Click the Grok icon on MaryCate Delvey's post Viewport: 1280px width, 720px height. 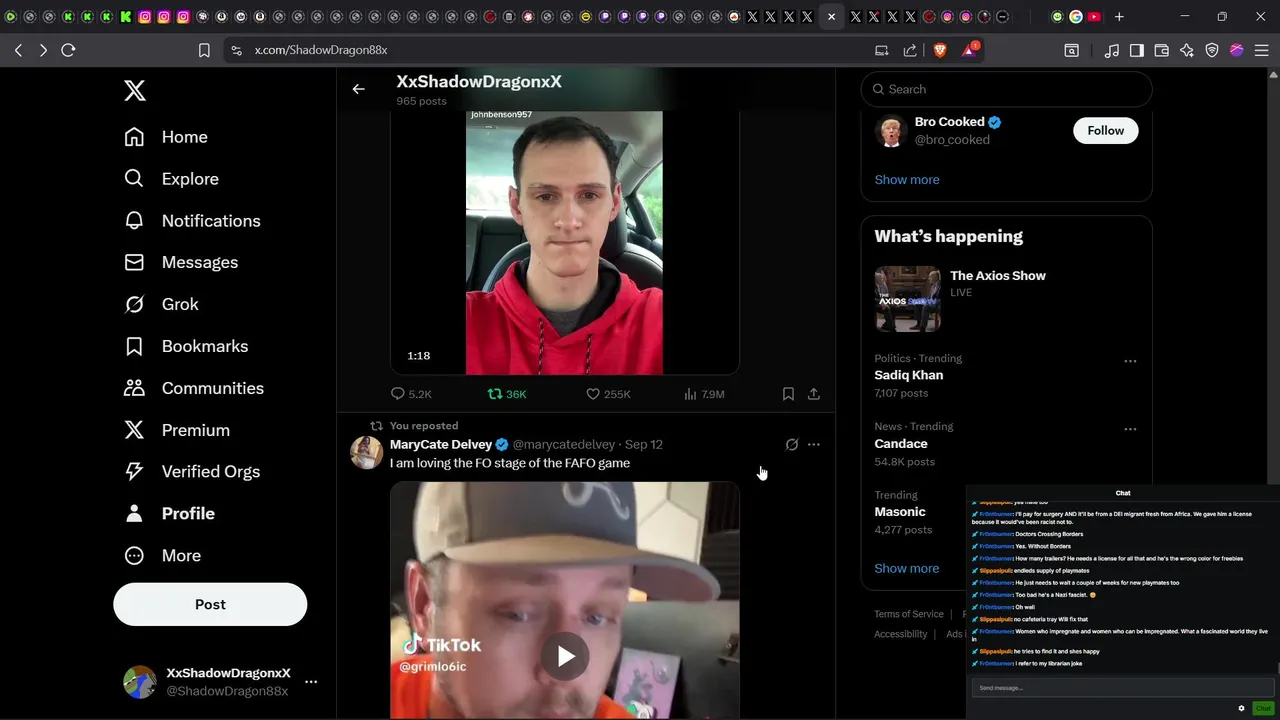[x=792, y=444]
